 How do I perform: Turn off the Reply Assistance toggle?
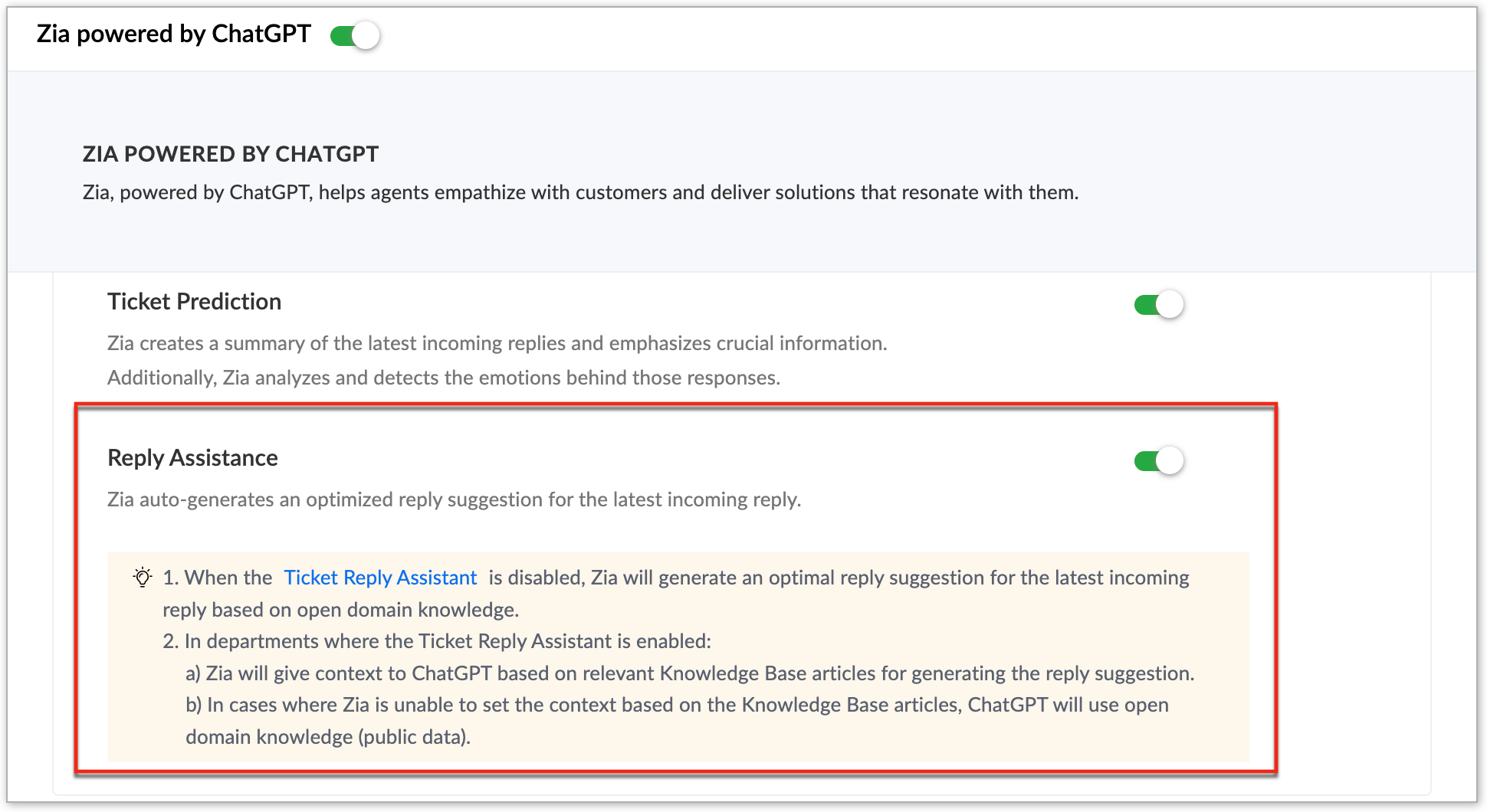coord(1159,460)
